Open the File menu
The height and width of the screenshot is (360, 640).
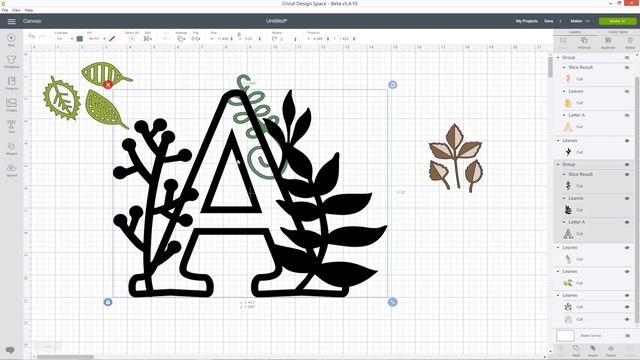click(x=5, y=10)
